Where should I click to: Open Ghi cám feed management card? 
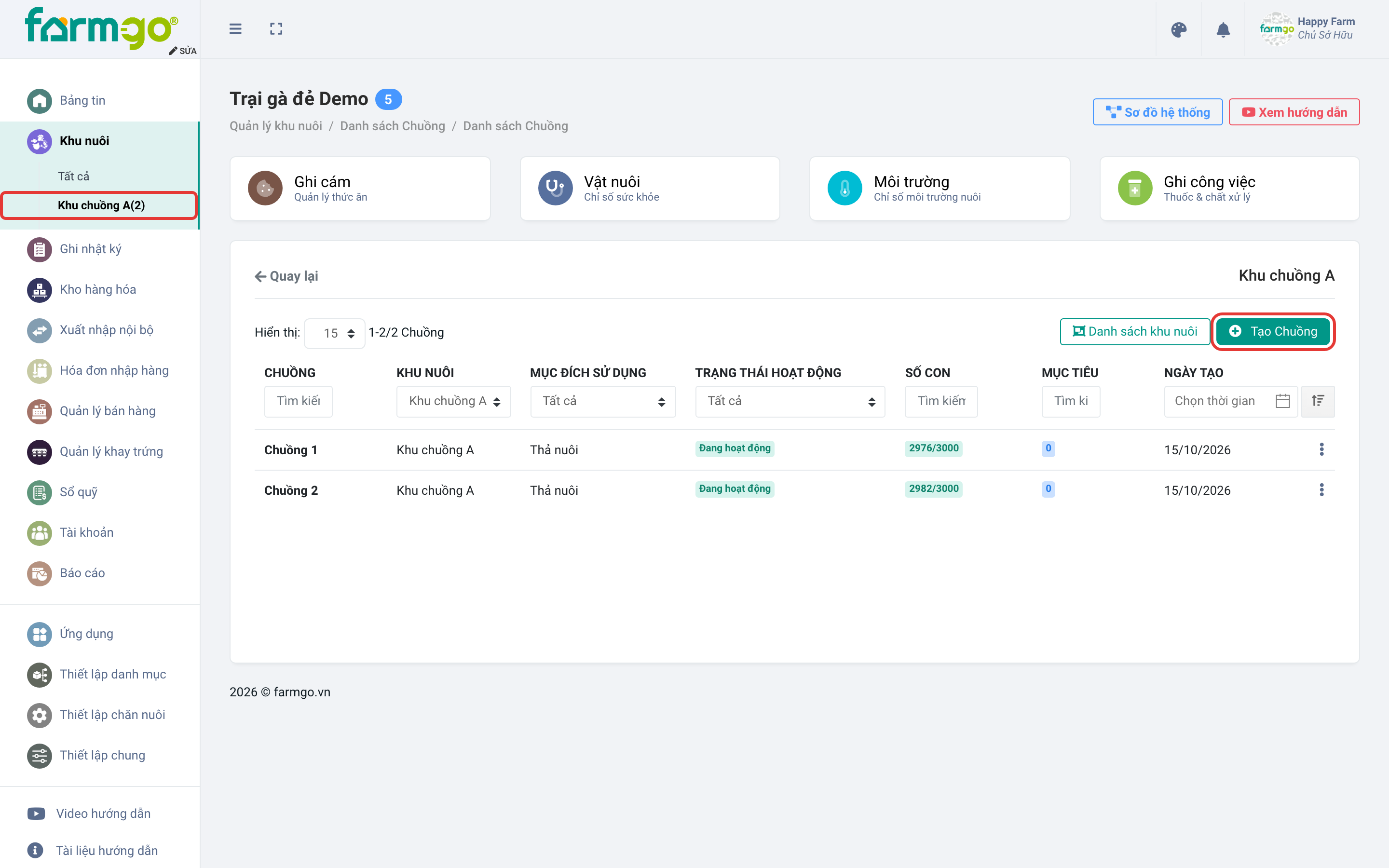[360, 188]
